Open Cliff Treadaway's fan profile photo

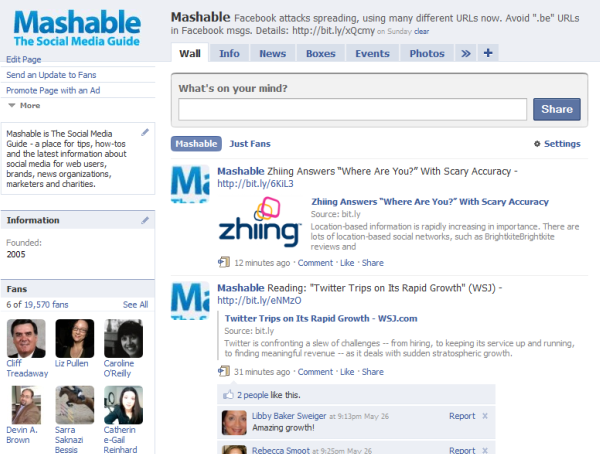[x=26, y=338]
